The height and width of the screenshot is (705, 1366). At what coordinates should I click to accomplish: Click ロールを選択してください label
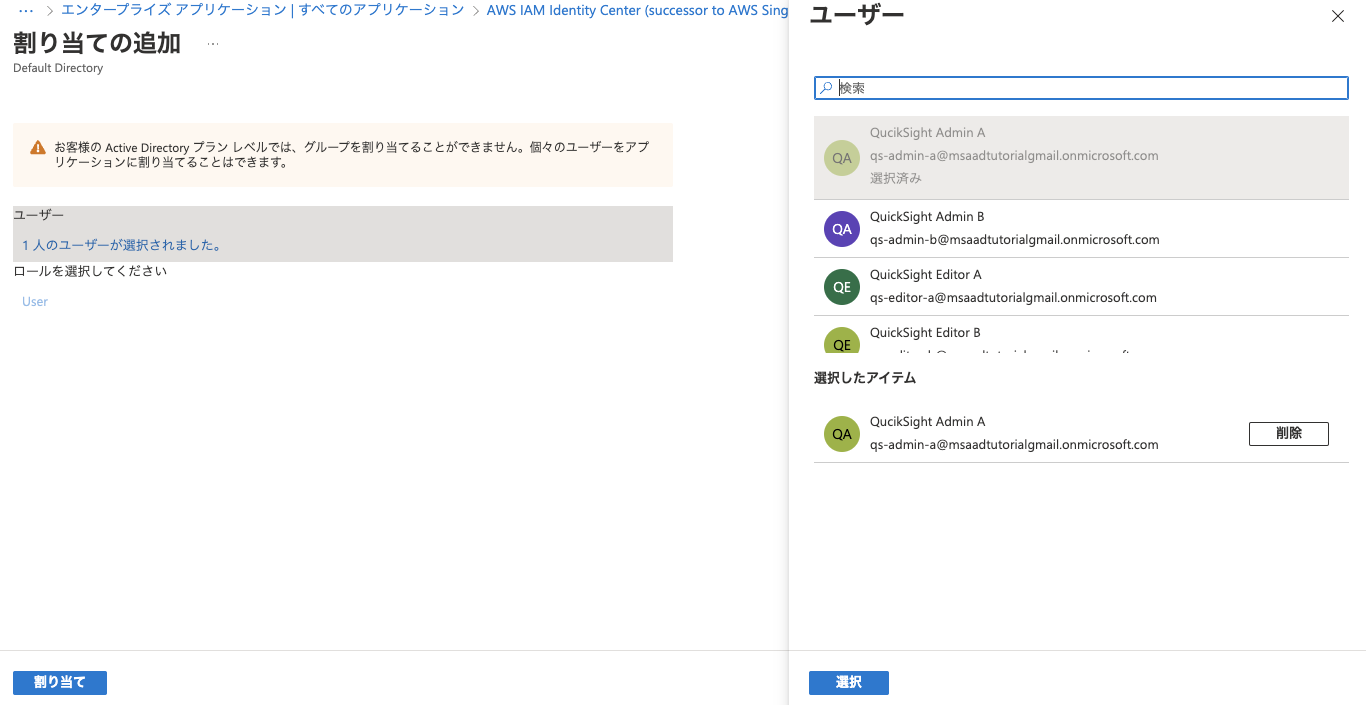(x=90, y=271)
